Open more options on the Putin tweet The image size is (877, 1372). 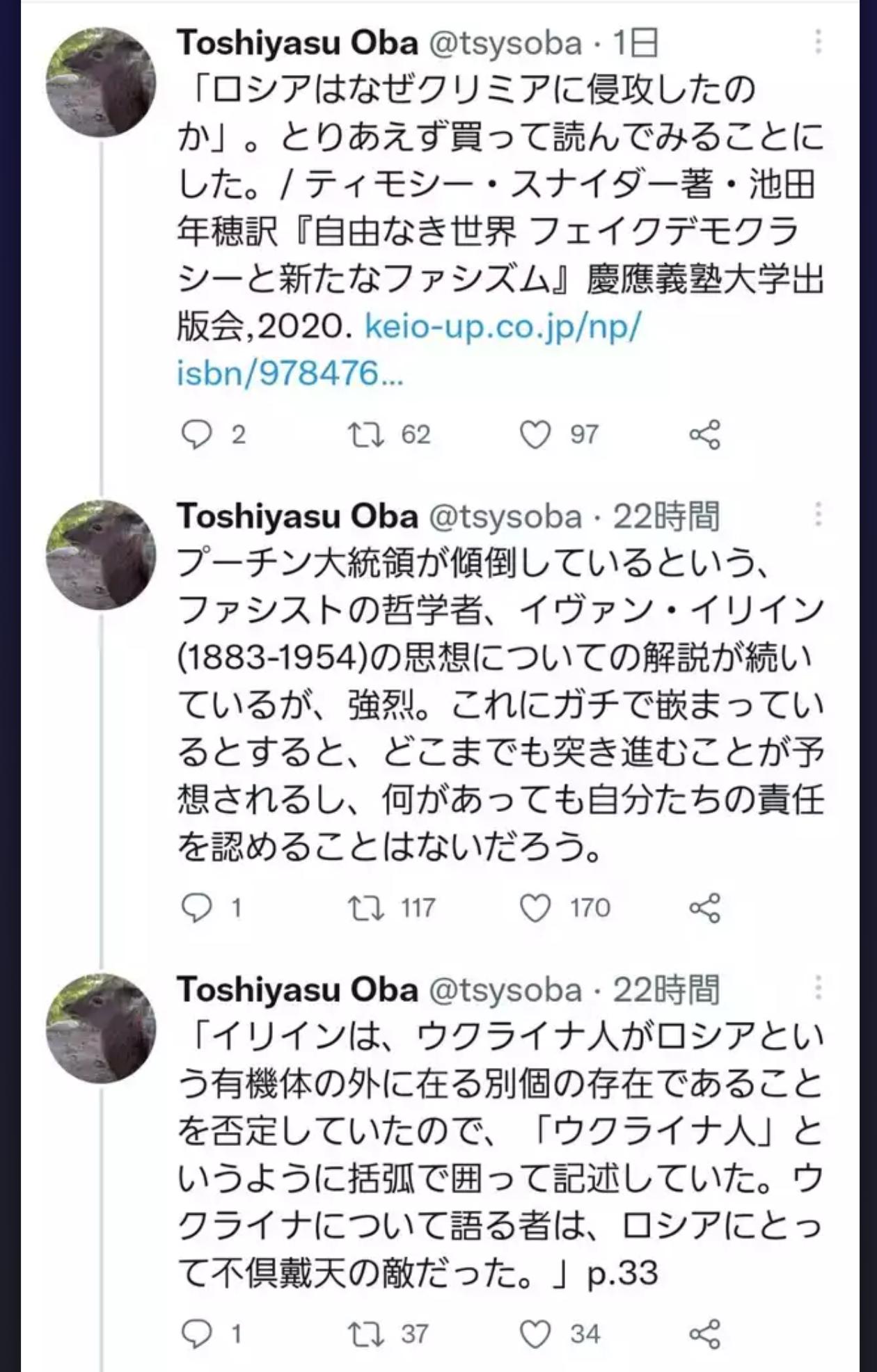[819, 515]
